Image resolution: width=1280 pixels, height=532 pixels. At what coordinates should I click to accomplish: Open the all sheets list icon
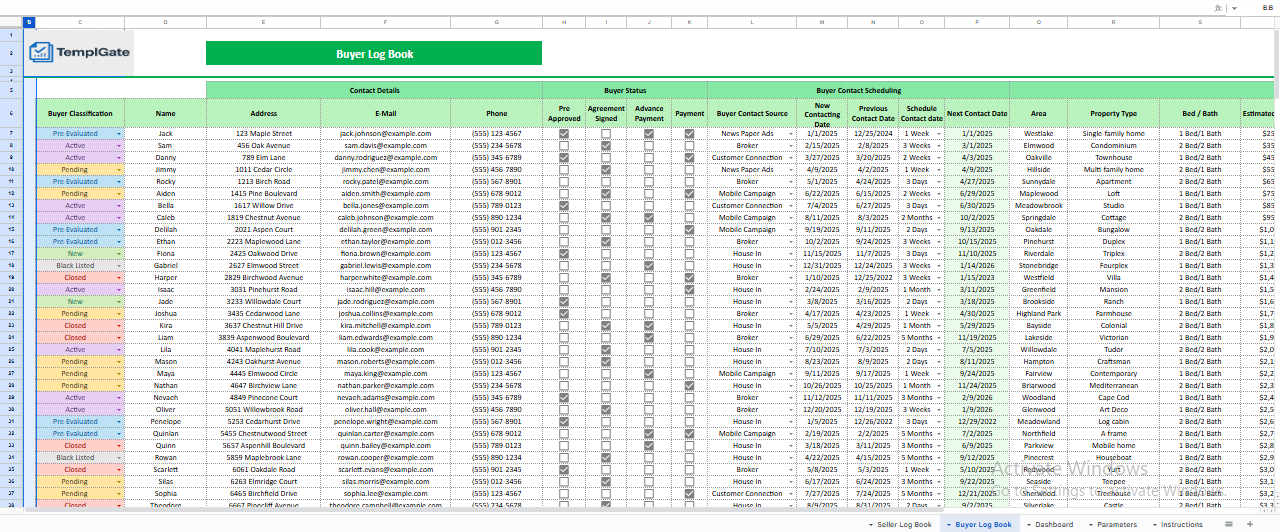1229,524
